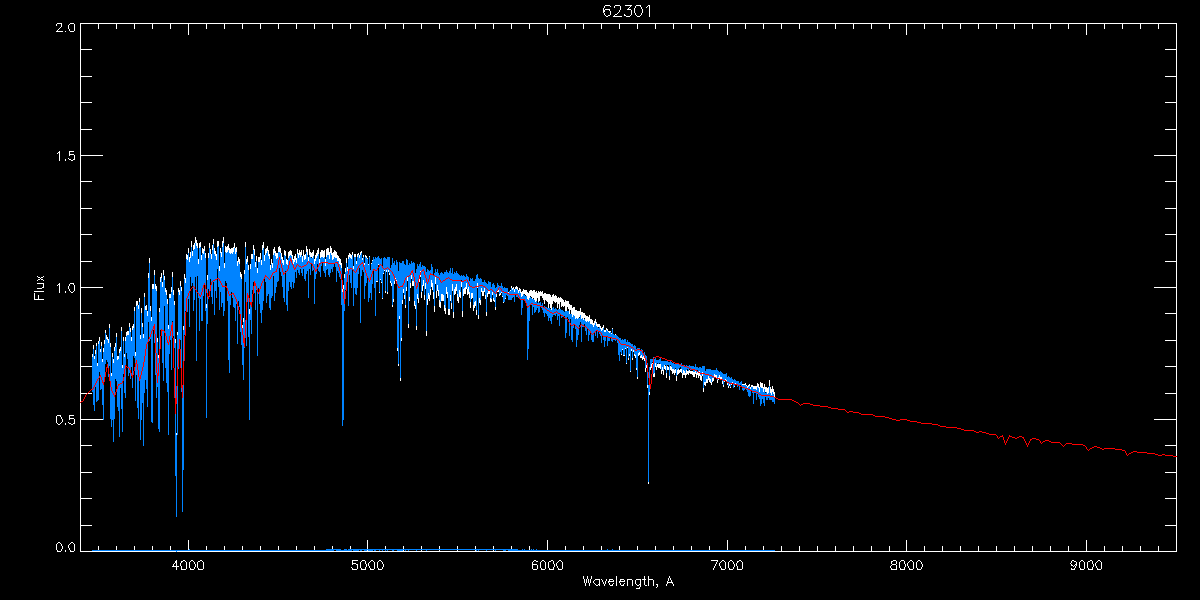Click the 1.0 y-axis tick label
This screenshot has width=1200, height=600.
coord(65,288)
